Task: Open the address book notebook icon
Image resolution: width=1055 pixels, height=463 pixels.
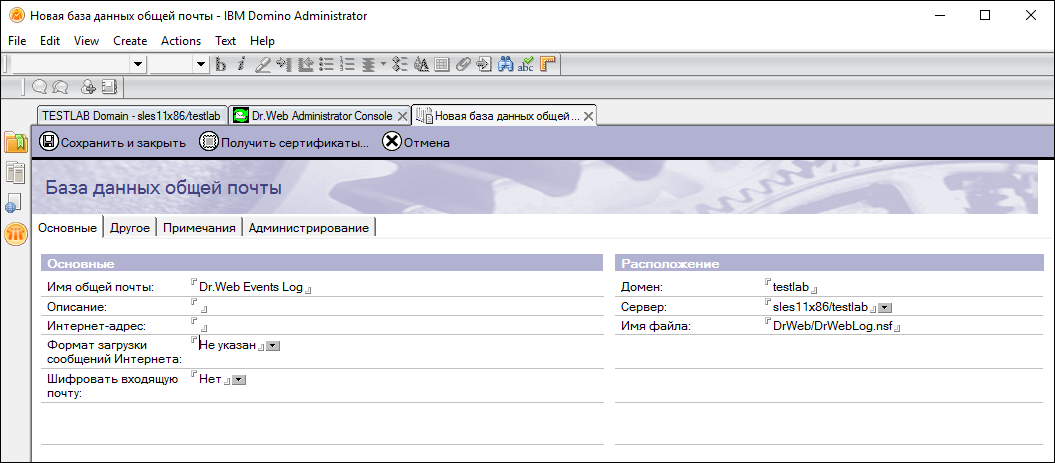Action: [x=110, y=86]
